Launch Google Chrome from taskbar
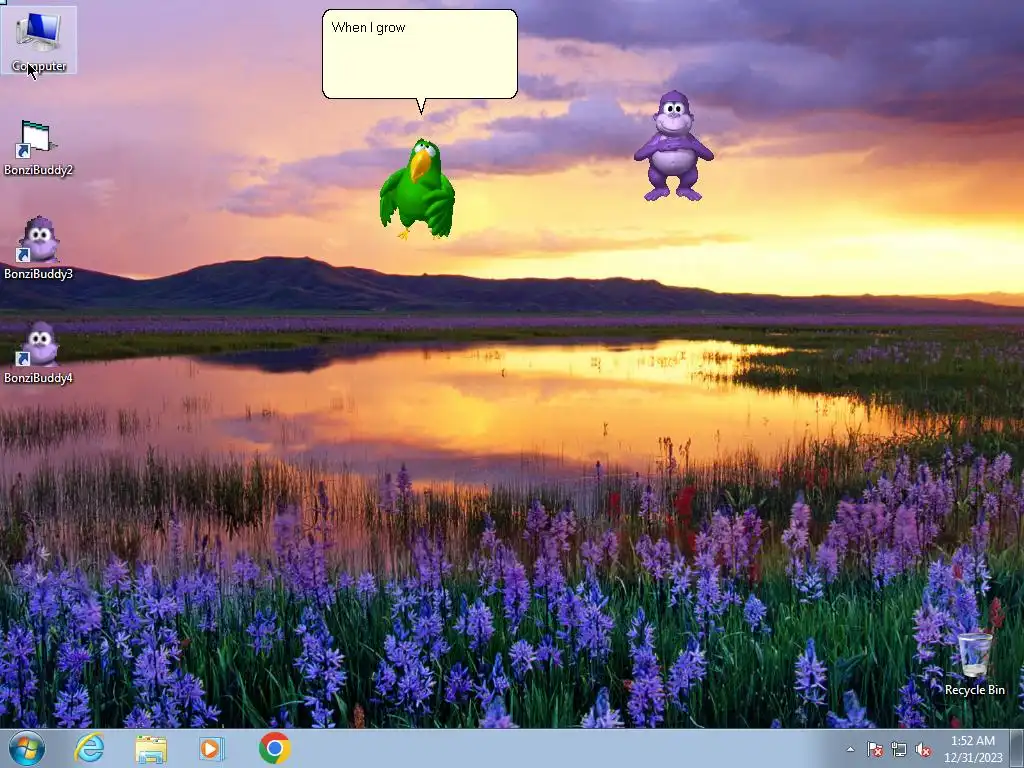The width and height of the screenshot is (1024, 768). click(x=274, y=748)
